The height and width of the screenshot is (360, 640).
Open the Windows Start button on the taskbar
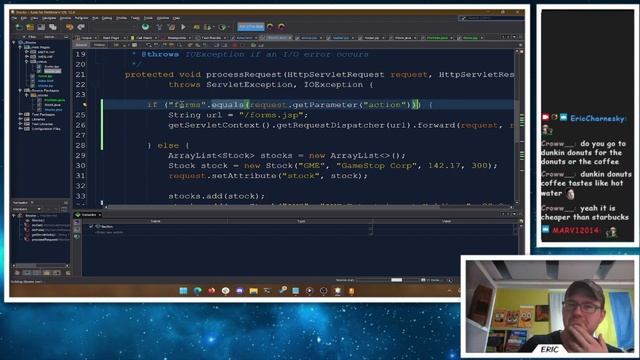[183, 291]
